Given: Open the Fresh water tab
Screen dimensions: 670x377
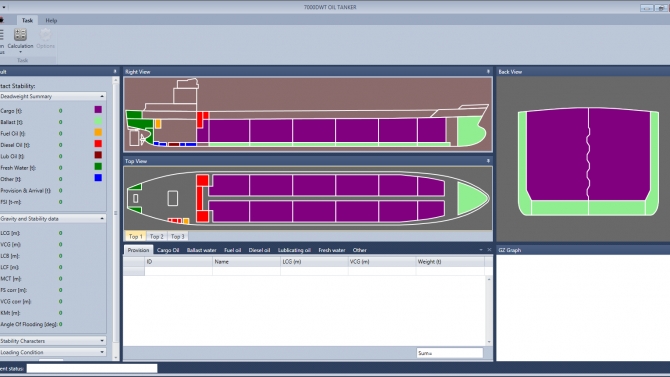Looking at the screenshot, I should tap(332, 250).
